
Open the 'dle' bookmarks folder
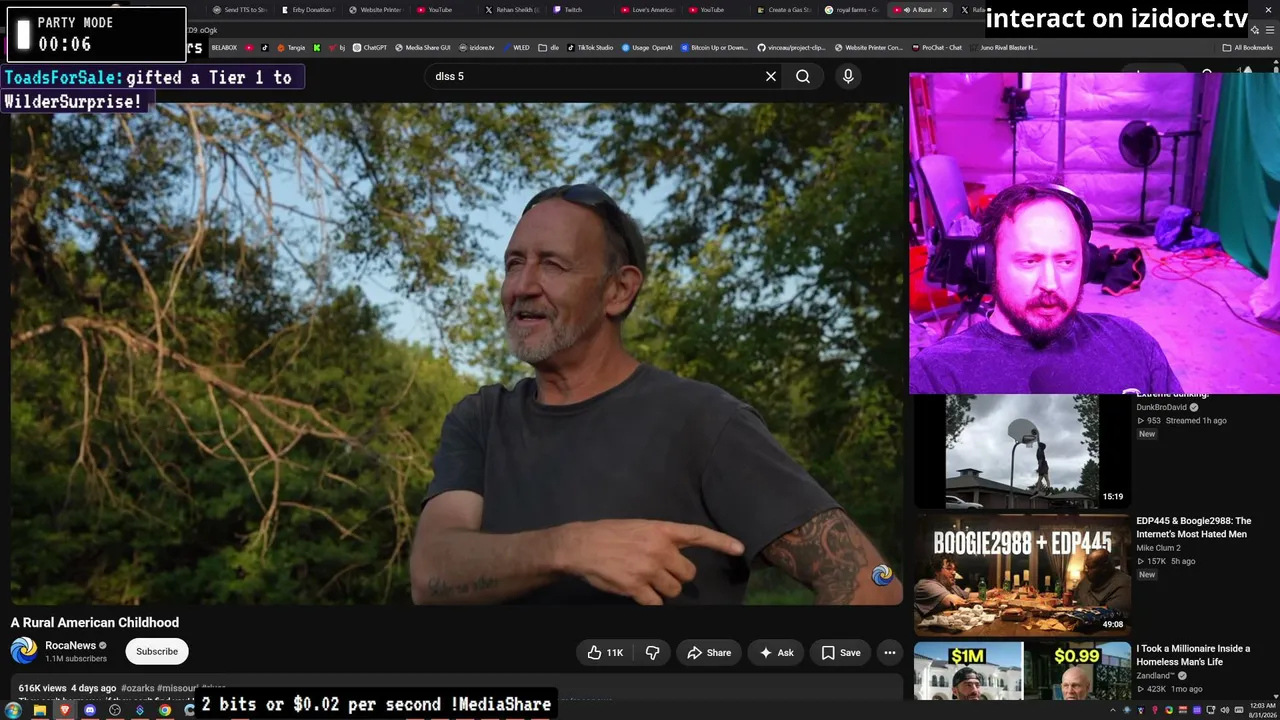coord(549,47)
